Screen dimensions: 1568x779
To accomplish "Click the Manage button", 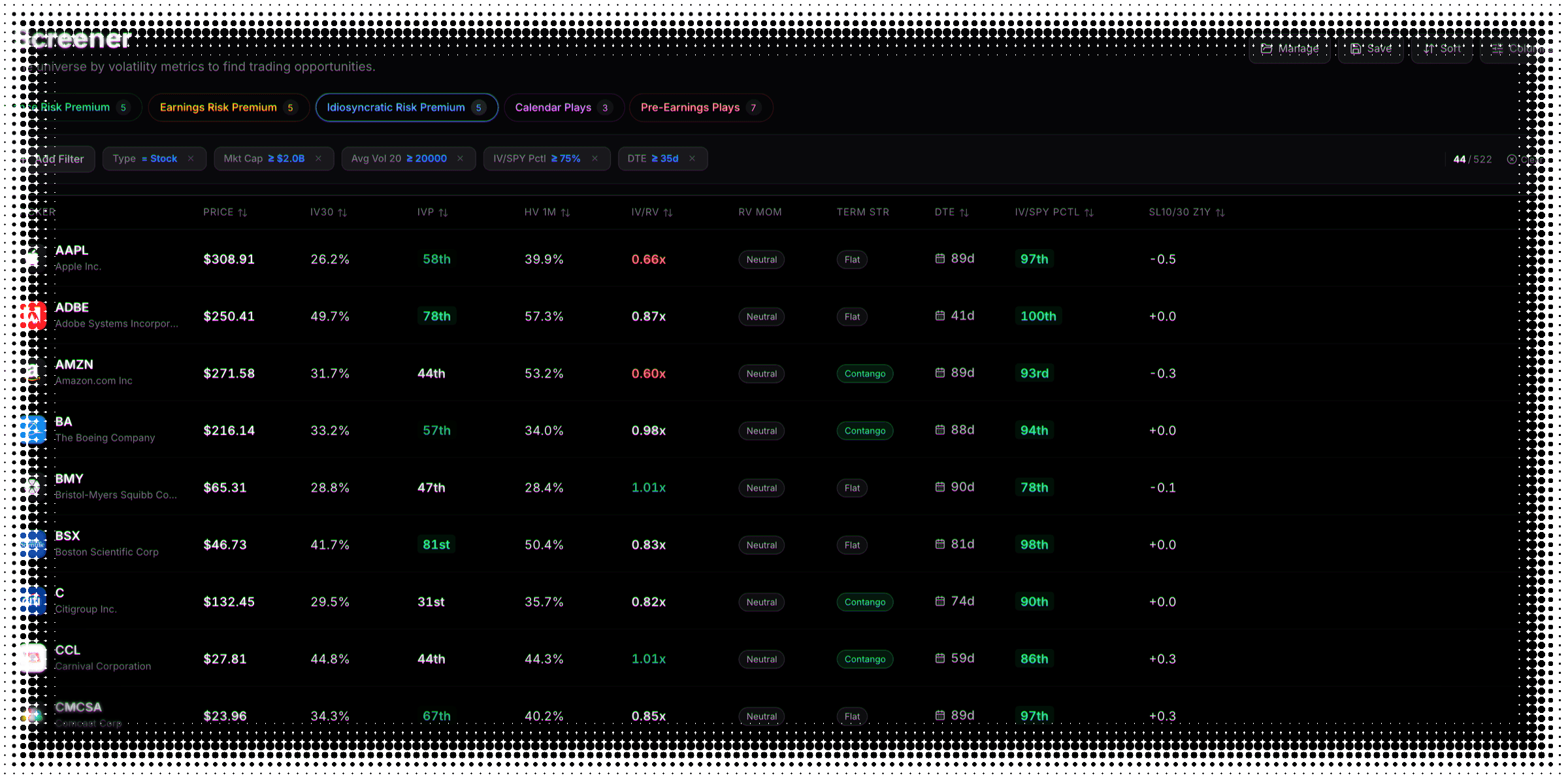I will (x=1290, y=48).
